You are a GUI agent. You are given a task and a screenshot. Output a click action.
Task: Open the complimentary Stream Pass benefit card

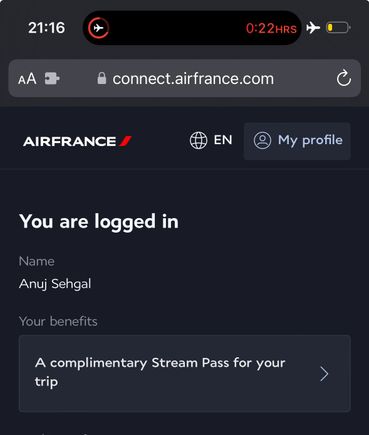[x=185, y=373]
